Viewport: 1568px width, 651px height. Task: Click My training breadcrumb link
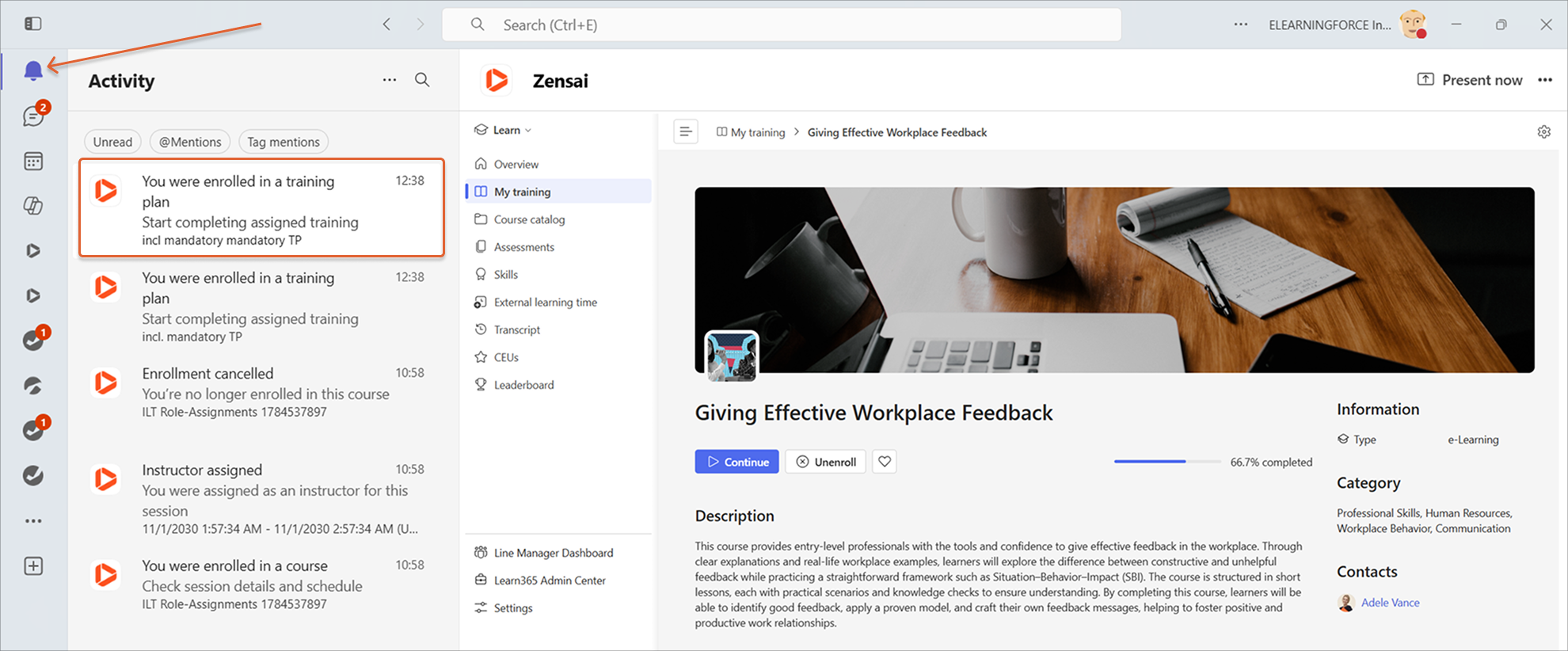[x=751, y=132]
